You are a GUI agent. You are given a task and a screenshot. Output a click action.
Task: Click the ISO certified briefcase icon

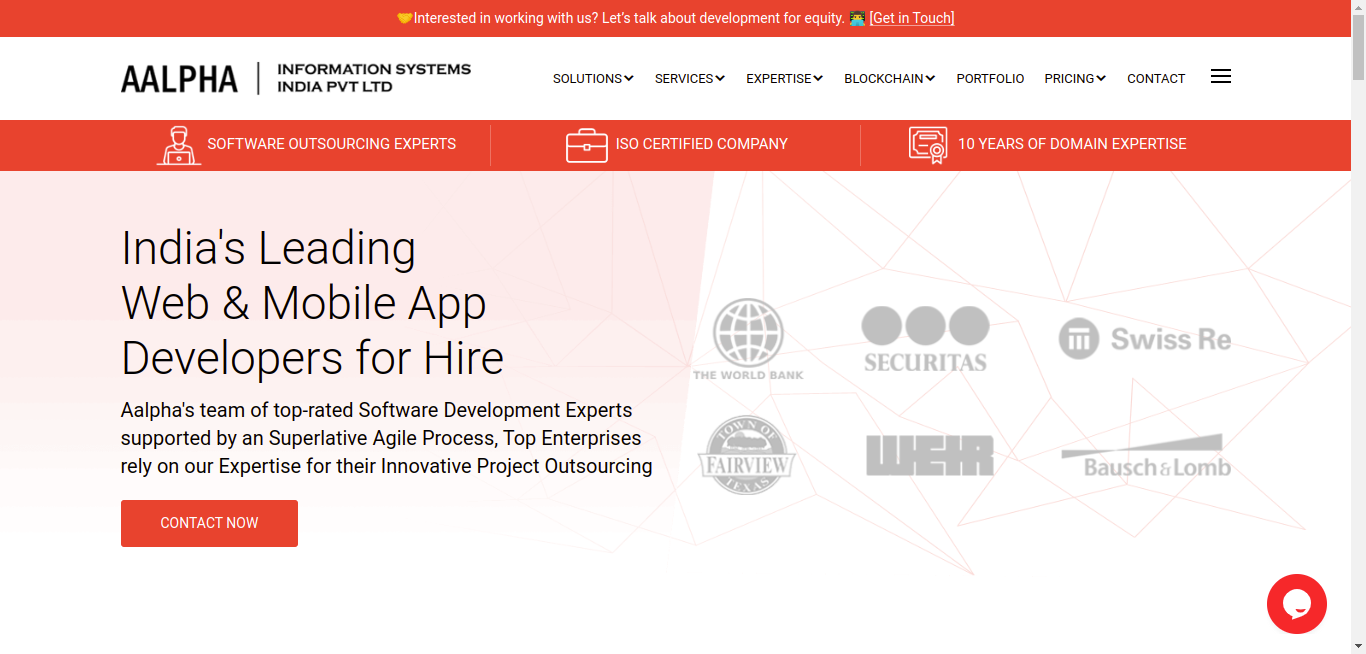[586, 145]
